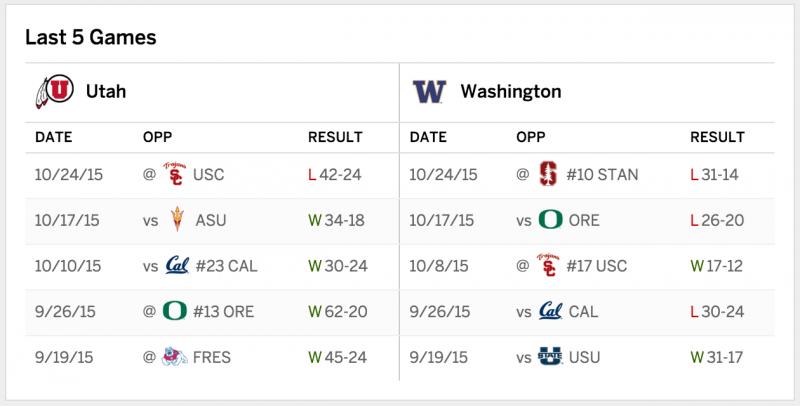Click the Oregon O logo beside #13 ORE

click(x=174, y=311)
